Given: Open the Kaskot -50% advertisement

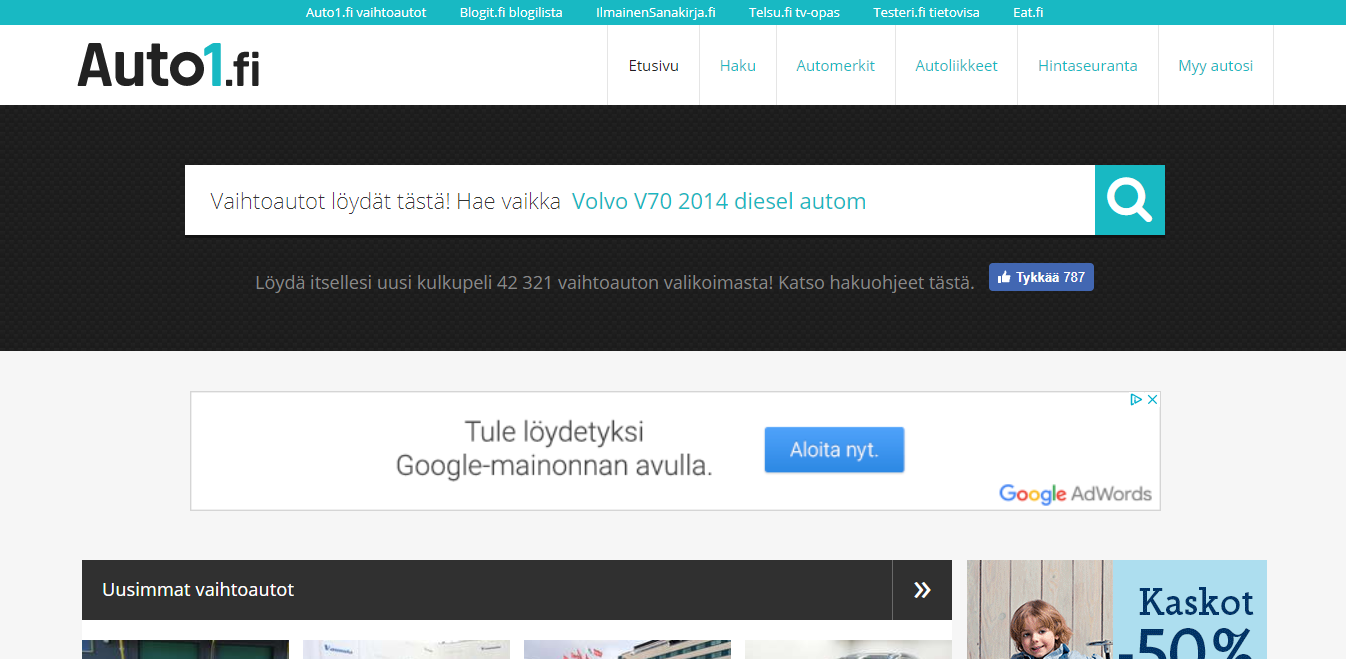Looking at the screenshot, I should click(x=1117, y=609).
